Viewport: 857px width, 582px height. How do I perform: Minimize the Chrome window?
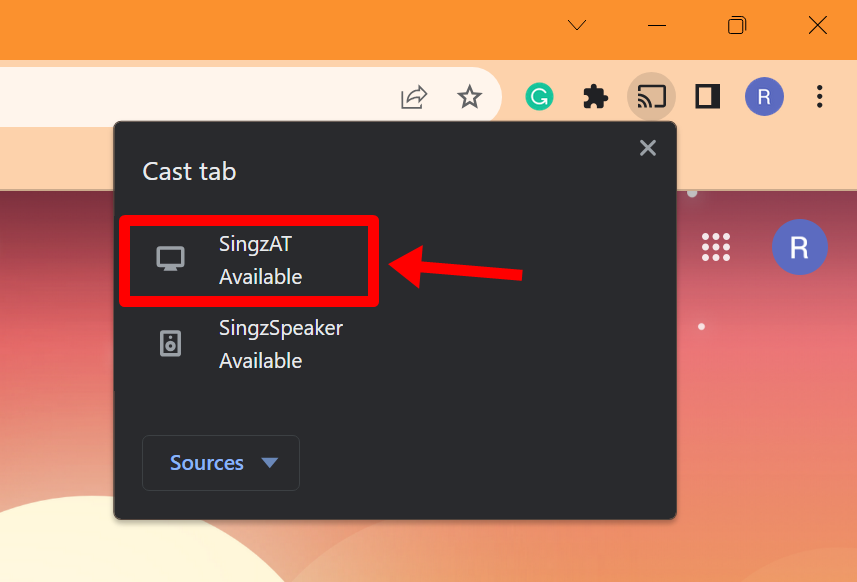(656, 25)
